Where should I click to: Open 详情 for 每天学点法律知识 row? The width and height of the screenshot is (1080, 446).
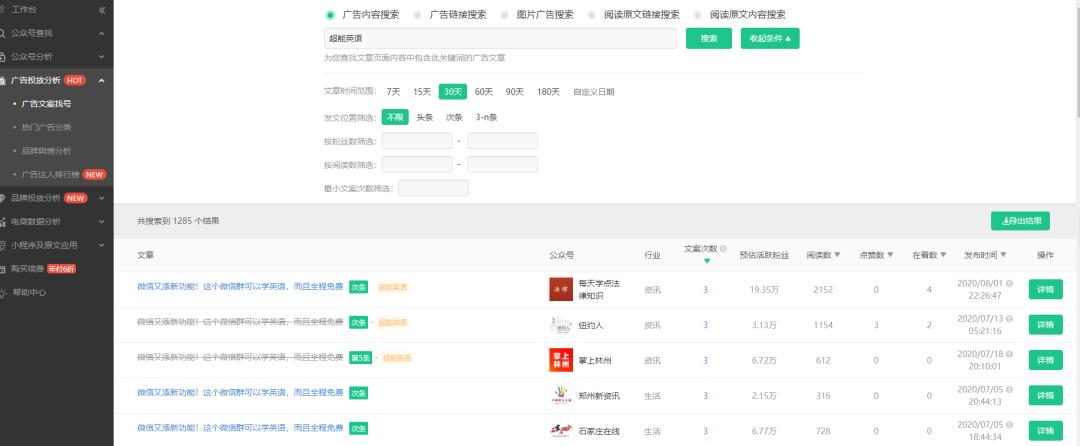click(x=1046, y=289)
